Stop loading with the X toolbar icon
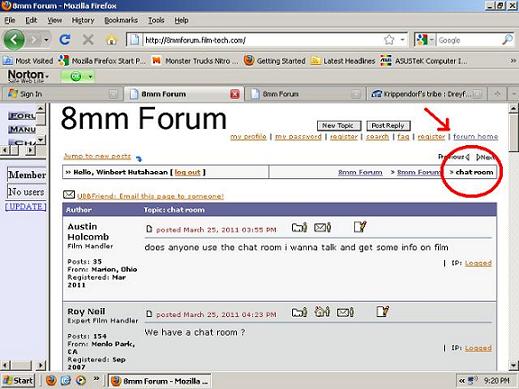Image resolution: width=519 pixels, height=389 pixels. point(88,40)
